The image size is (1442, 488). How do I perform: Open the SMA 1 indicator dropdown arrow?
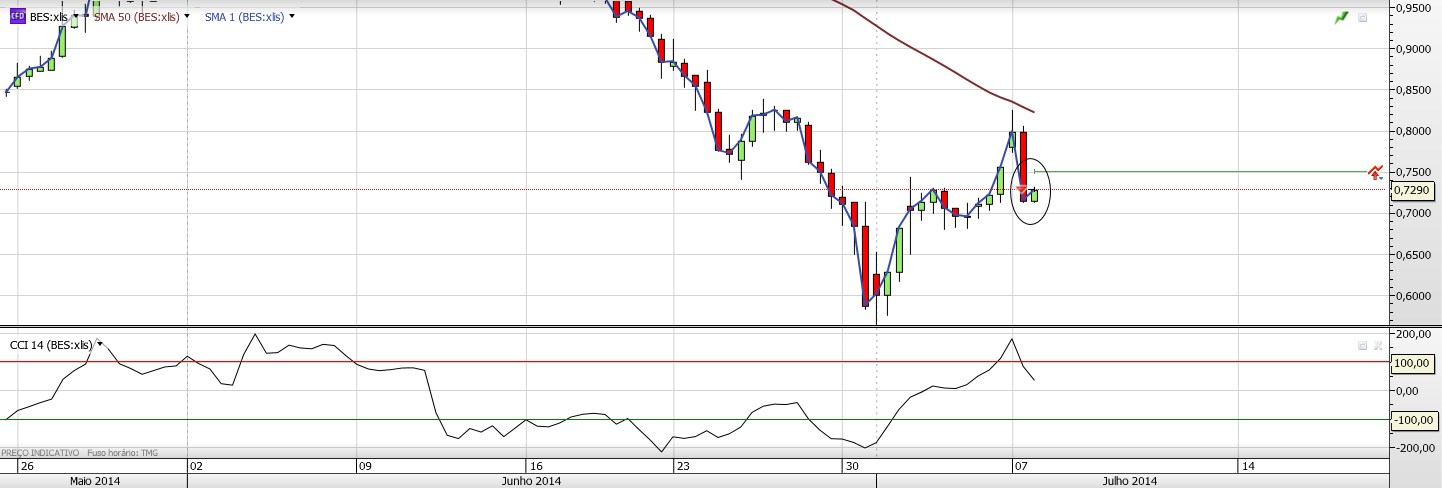pyautogui.click(x=291, y=17)
